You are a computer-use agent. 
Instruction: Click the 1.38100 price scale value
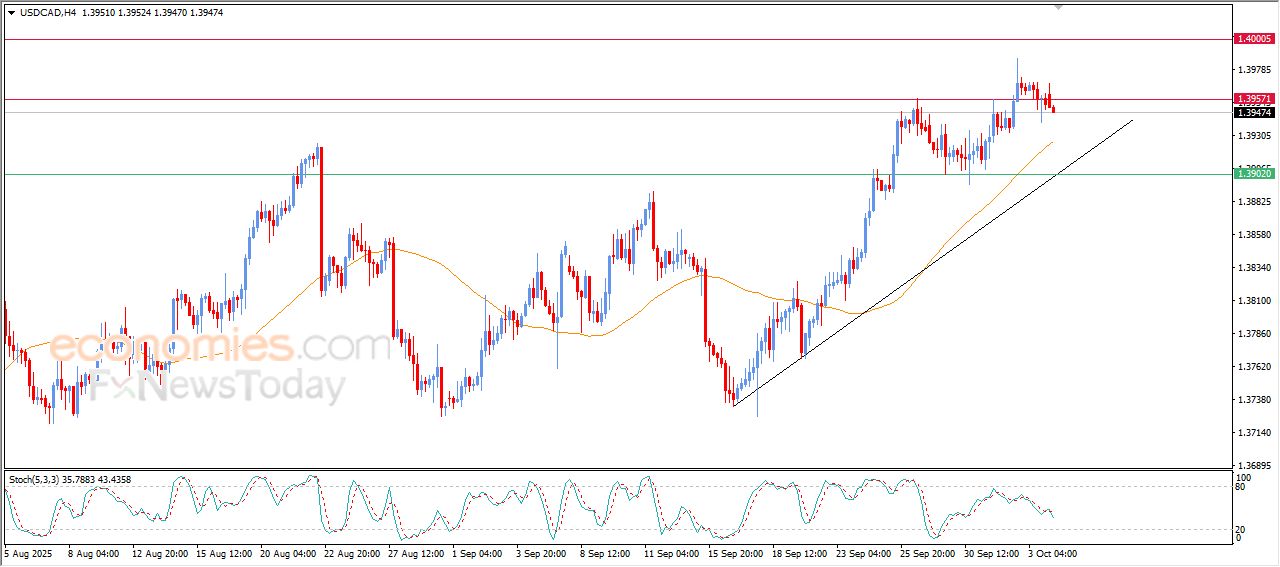pos(1253,301)
